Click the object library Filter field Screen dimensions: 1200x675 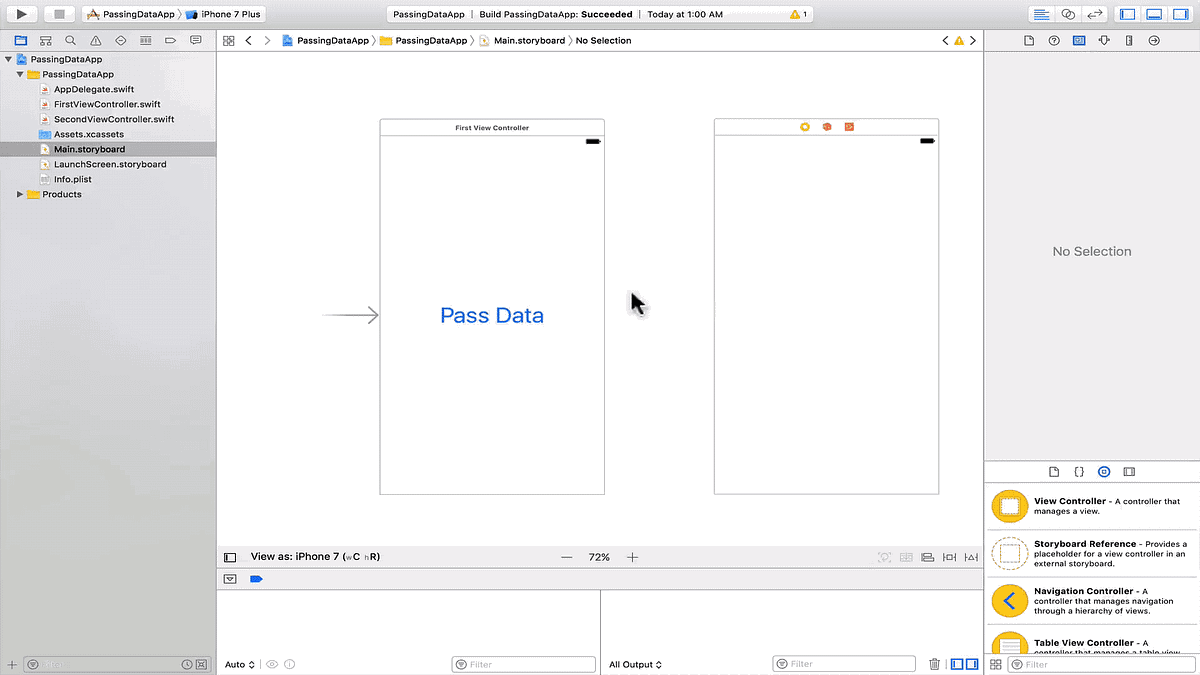(x=1100, y=664)
